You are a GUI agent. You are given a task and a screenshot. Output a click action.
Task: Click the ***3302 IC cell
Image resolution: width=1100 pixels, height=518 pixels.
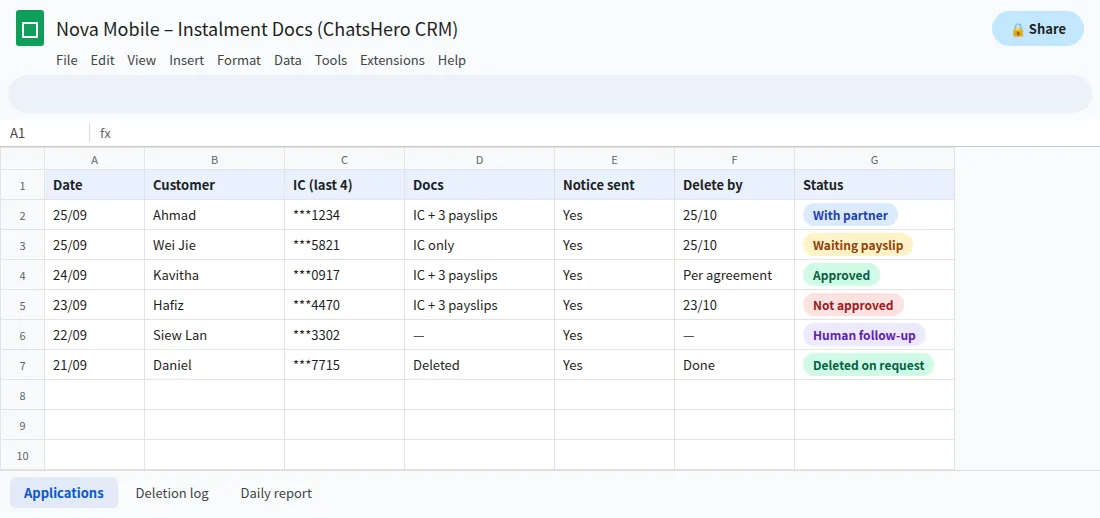click(x=344, y=336)
